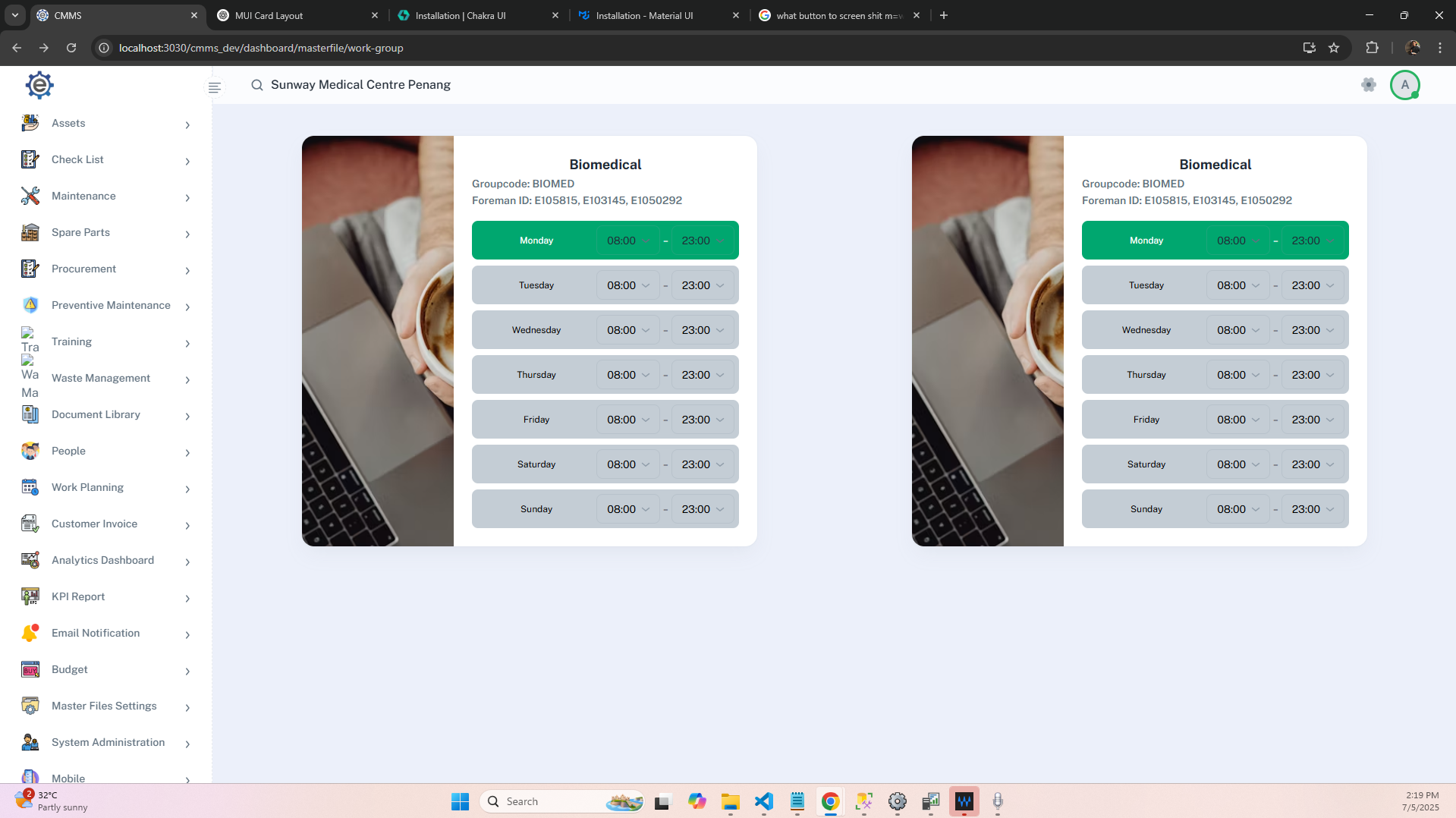Toggle Sunday row in first Biomedical card

click(536, 509)
